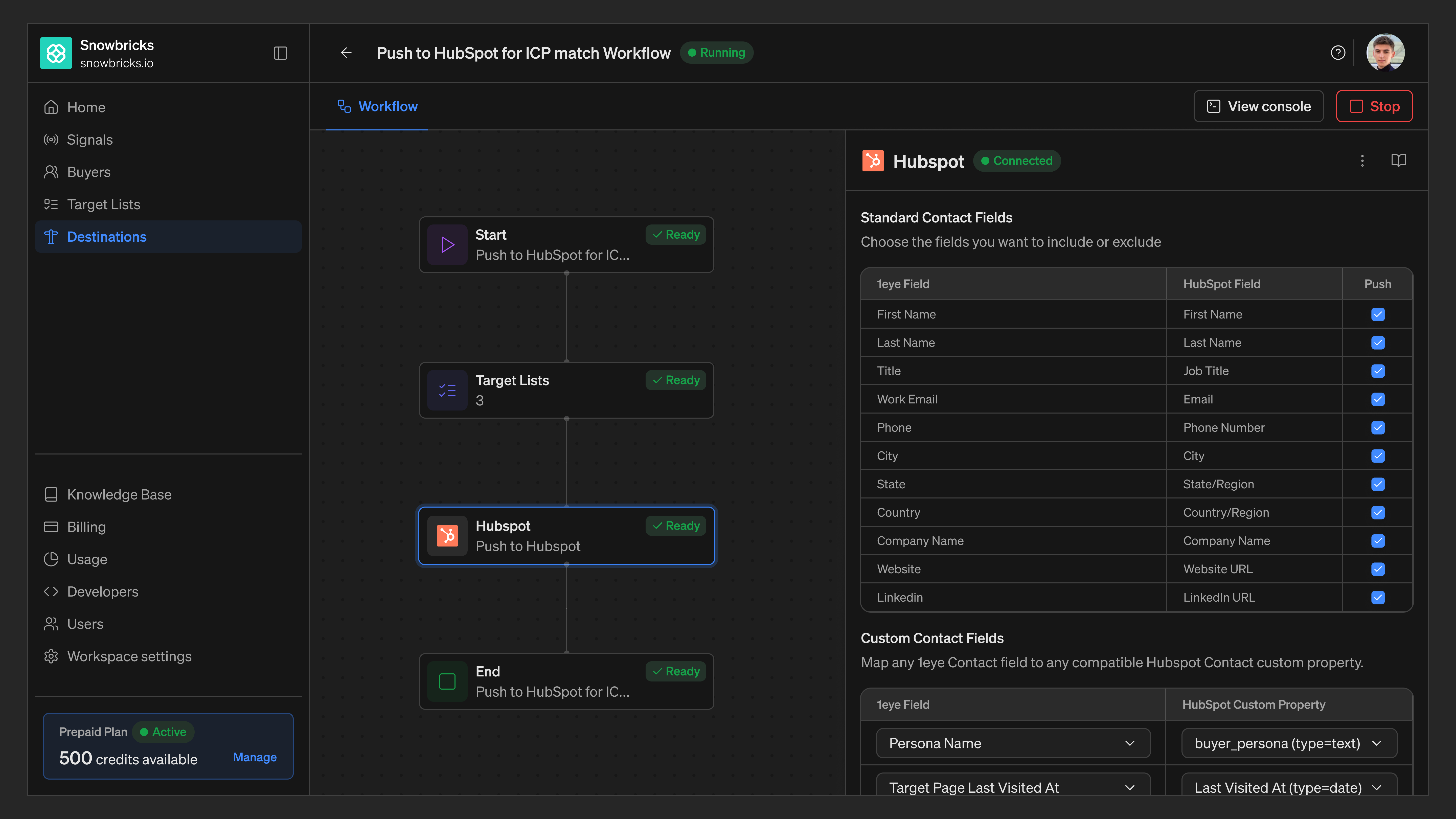Image resolution: width=1456 pixels, height=819 pixels.
Task: Click the Target Lists node checklist icon
Action: click(447, 391)
